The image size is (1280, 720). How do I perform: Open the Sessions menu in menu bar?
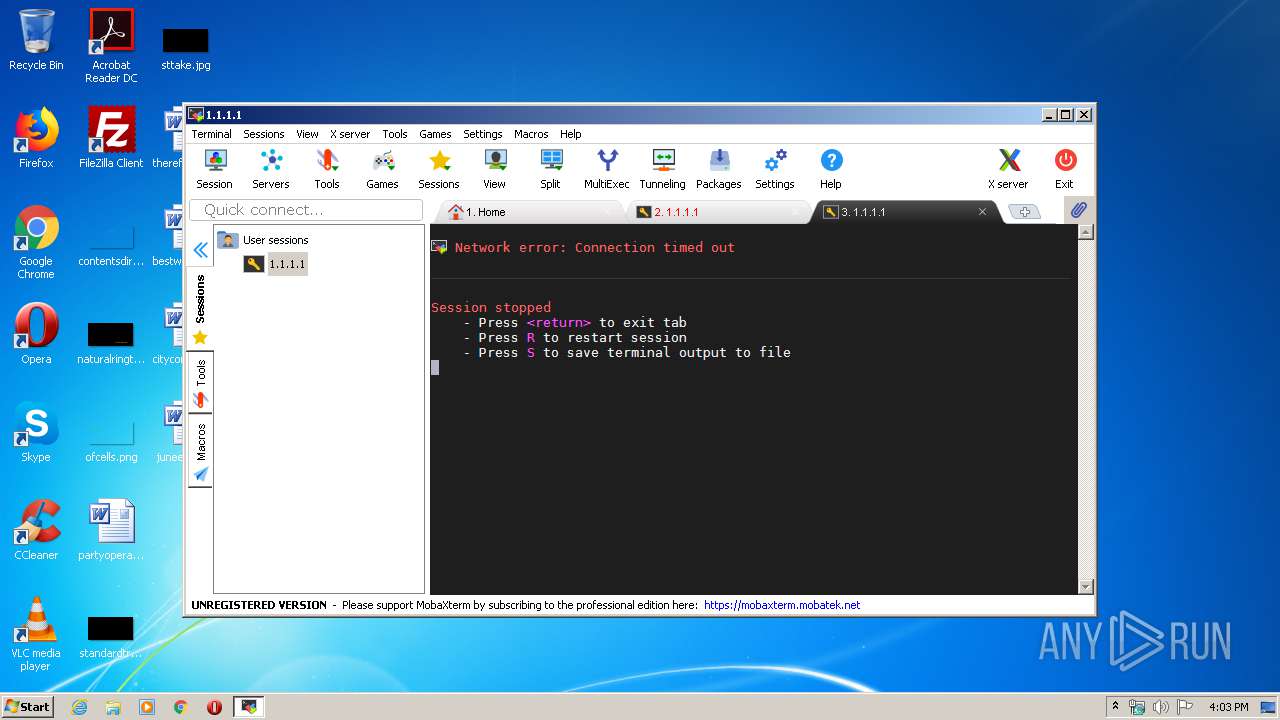264,134
